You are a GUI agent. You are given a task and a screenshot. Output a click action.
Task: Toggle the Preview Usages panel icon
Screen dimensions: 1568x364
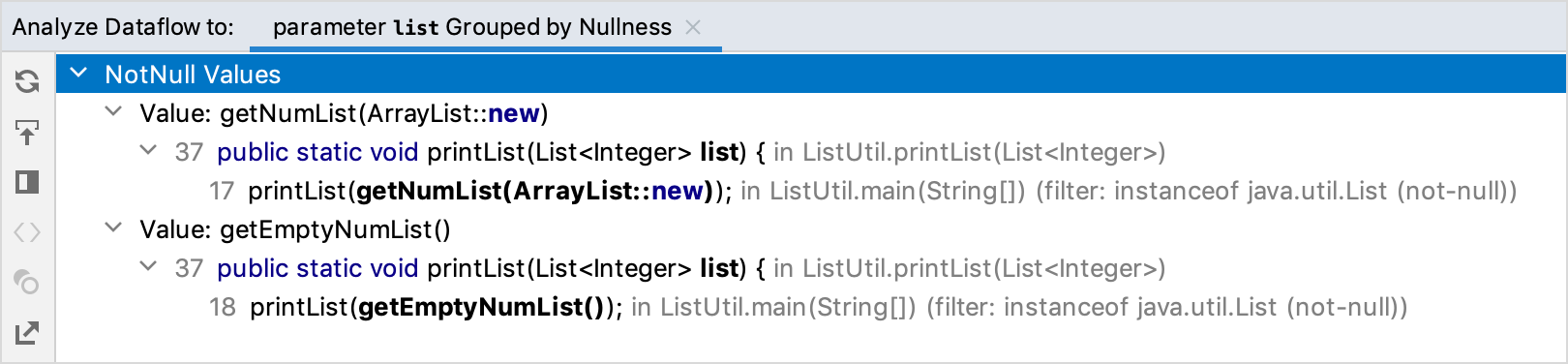[x=27, y=182]
